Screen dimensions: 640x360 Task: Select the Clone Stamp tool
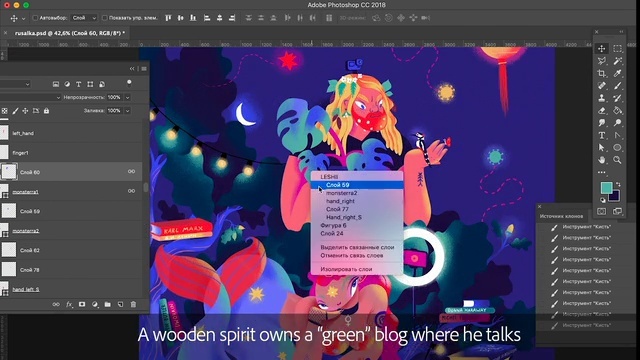(x=602, y=98)
